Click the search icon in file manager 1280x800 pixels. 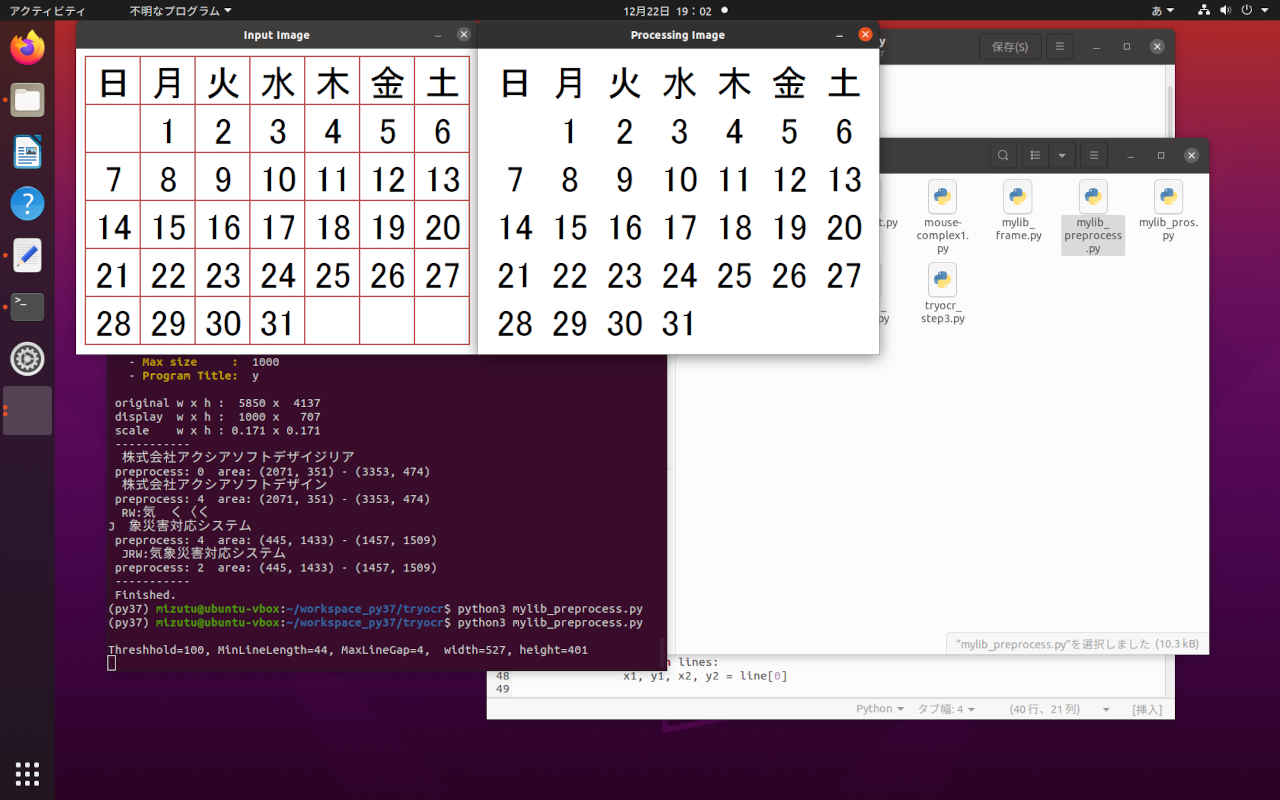[x=1003, y=156]
